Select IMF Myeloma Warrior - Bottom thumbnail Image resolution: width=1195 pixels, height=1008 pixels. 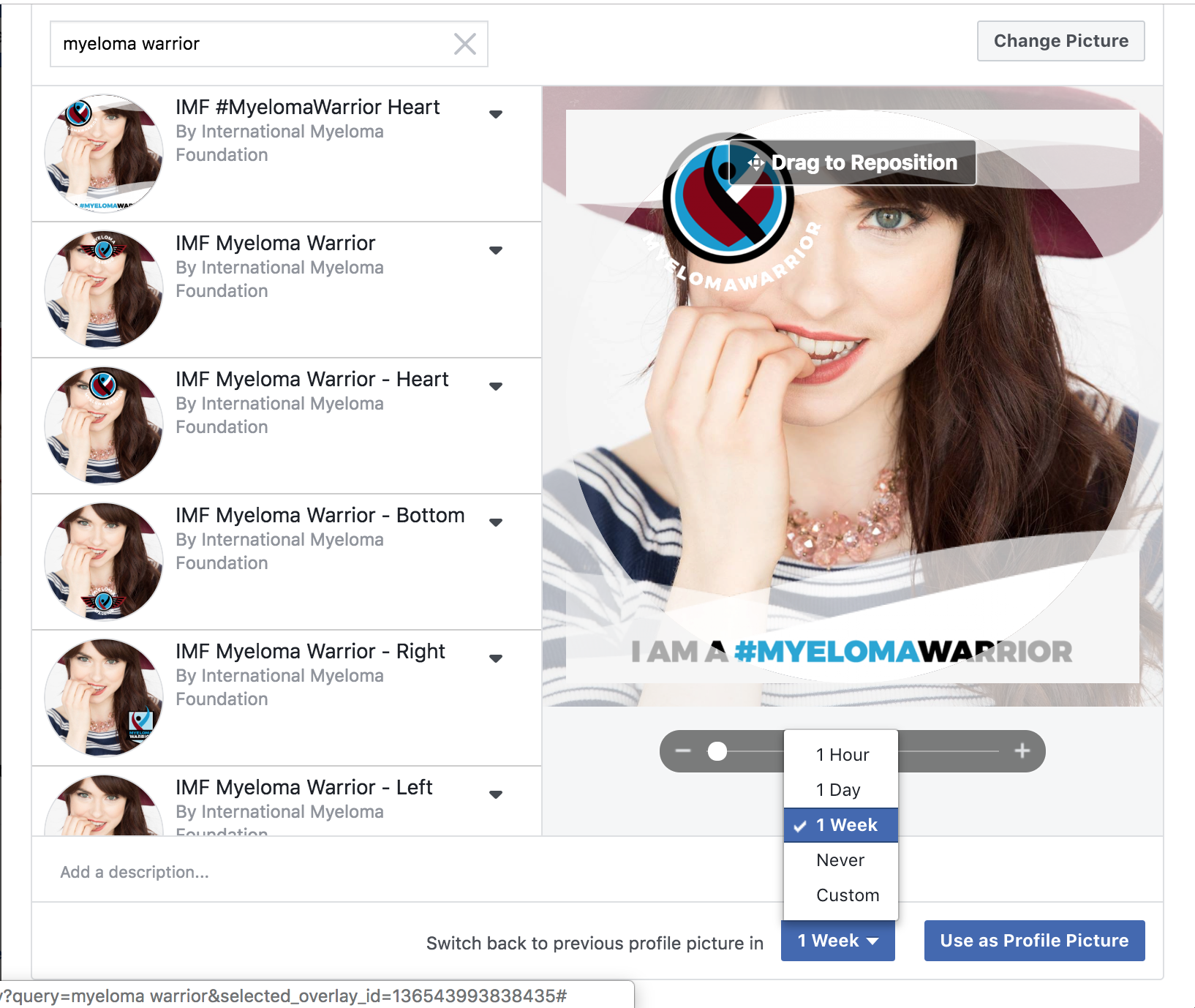[104, 562]
